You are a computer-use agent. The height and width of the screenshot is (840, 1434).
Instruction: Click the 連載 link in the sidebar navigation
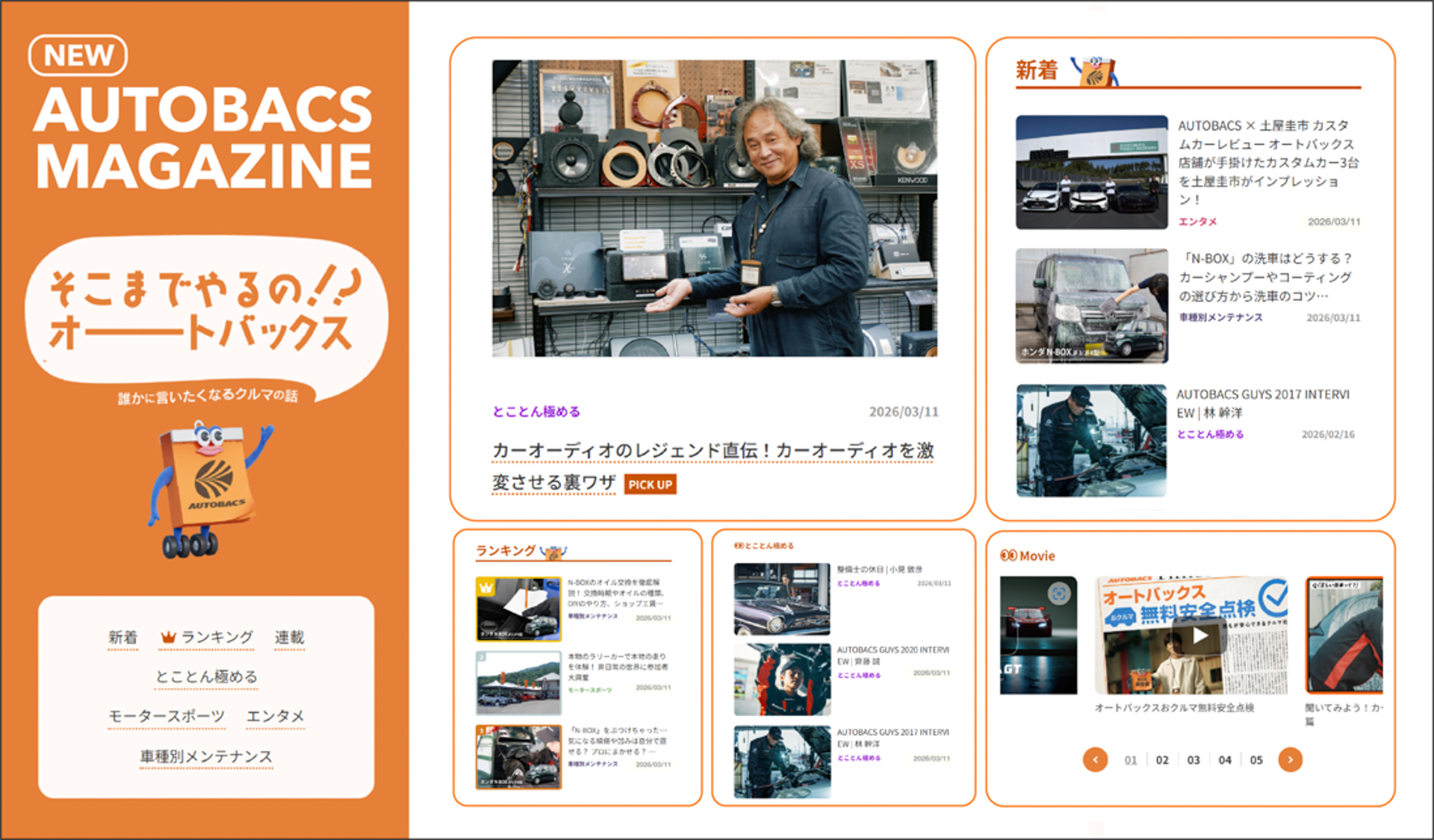point(289,637)
